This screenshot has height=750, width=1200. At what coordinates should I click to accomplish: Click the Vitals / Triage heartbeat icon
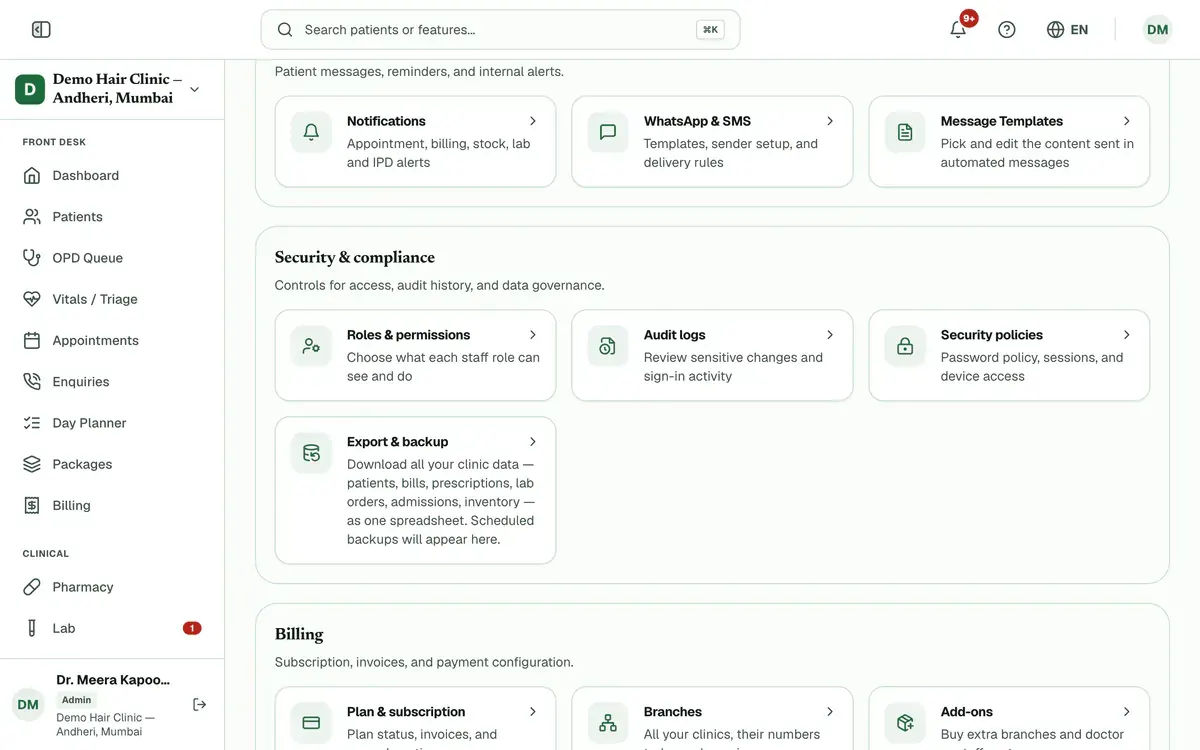[32, 299]
